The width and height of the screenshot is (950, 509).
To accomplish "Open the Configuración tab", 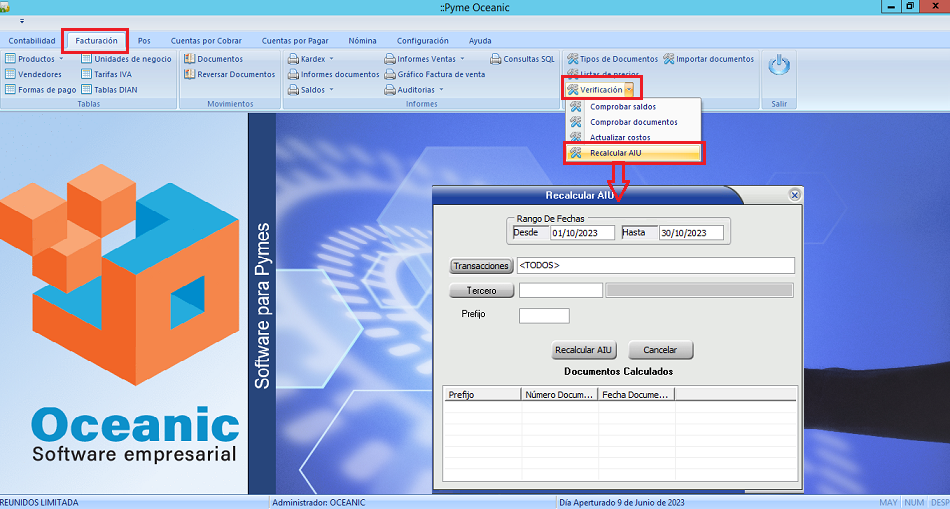I will (x=422, y=41).
